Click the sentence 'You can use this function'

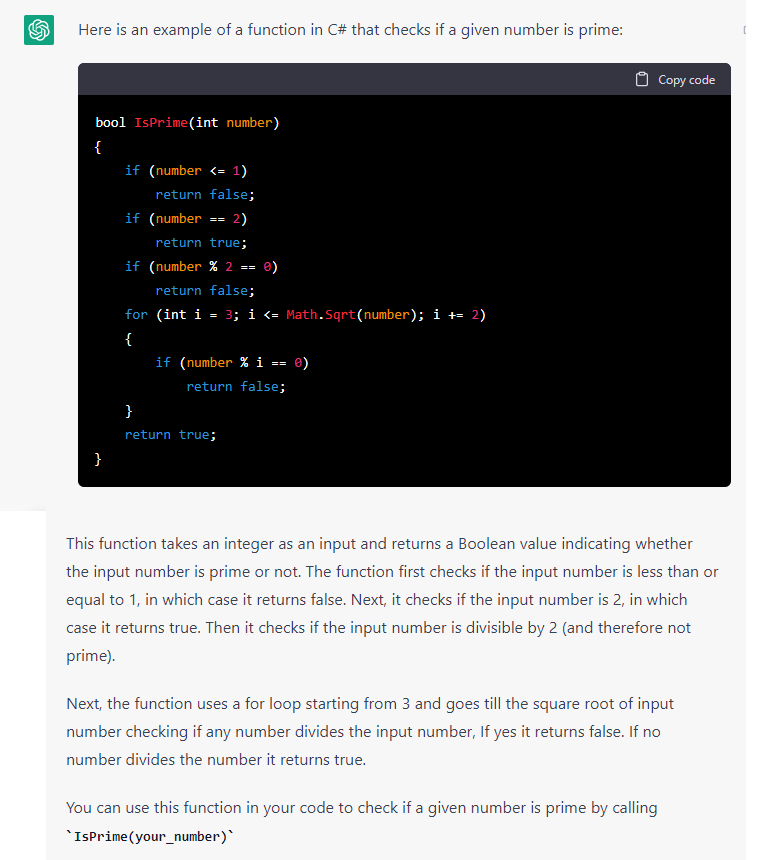pyautogui.click(x=362, y=807)
